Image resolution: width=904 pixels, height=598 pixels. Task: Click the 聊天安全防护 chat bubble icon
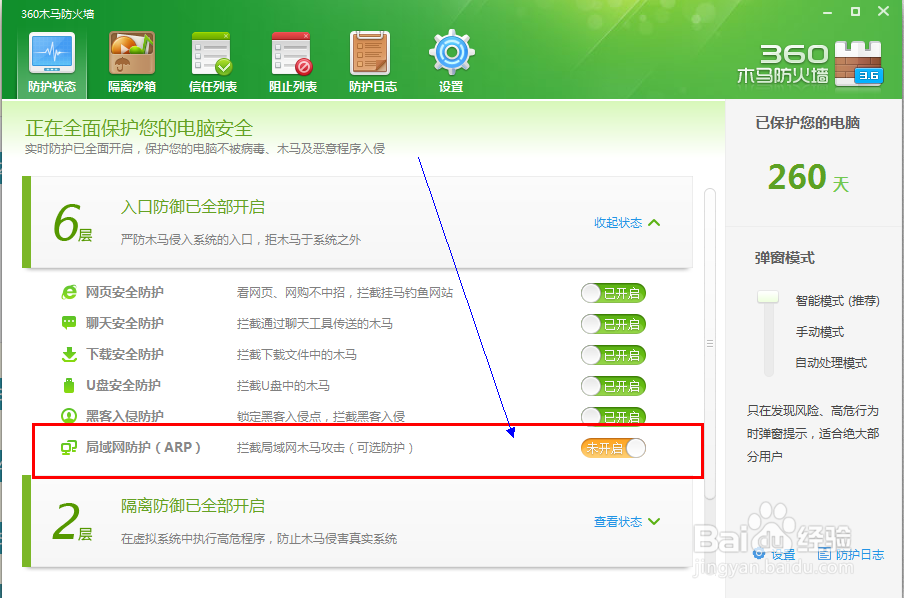[x=69, y=323]
